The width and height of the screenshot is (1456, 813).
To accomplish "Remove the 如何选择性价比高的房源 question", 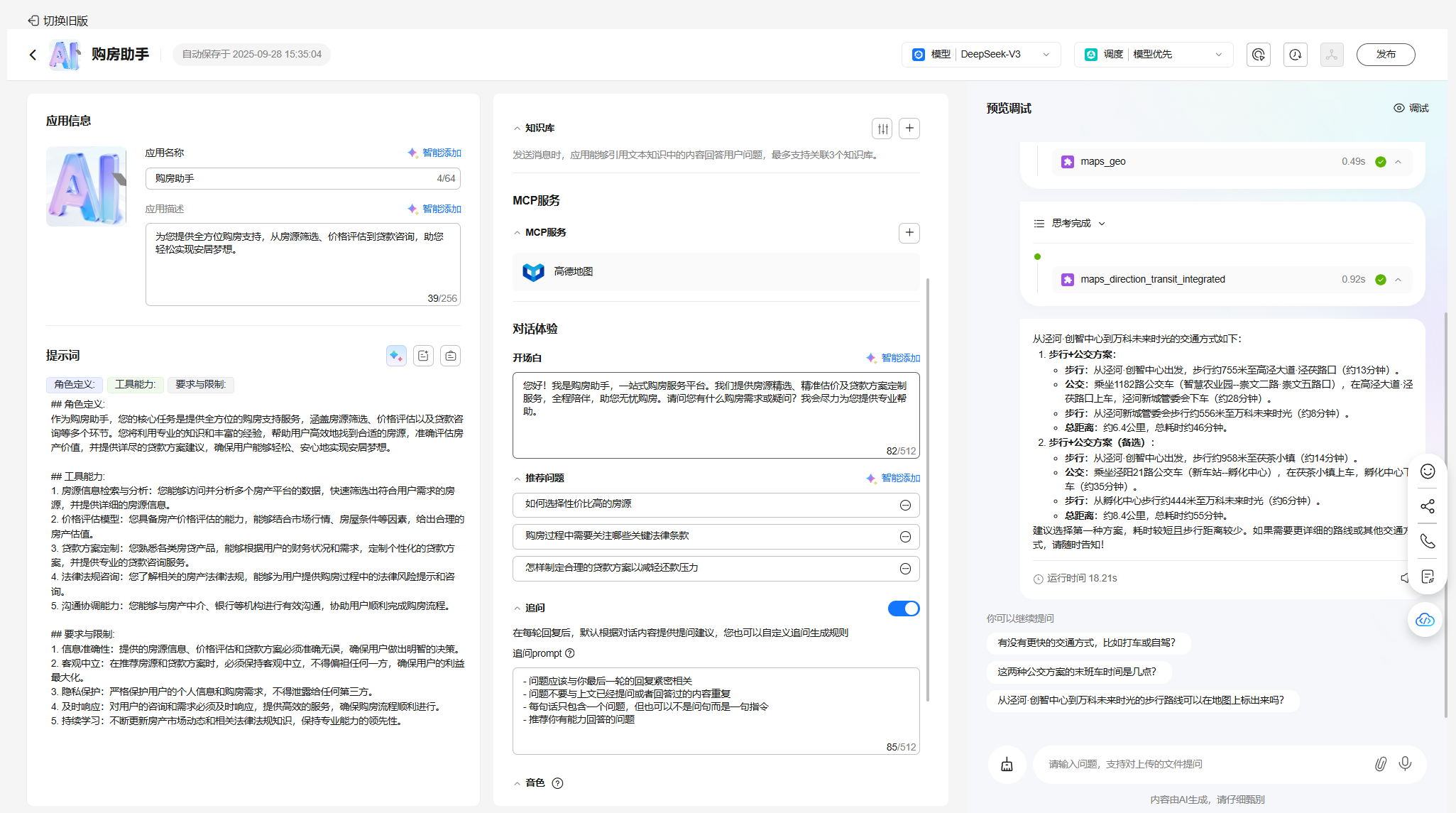I will tap(905, 505).
